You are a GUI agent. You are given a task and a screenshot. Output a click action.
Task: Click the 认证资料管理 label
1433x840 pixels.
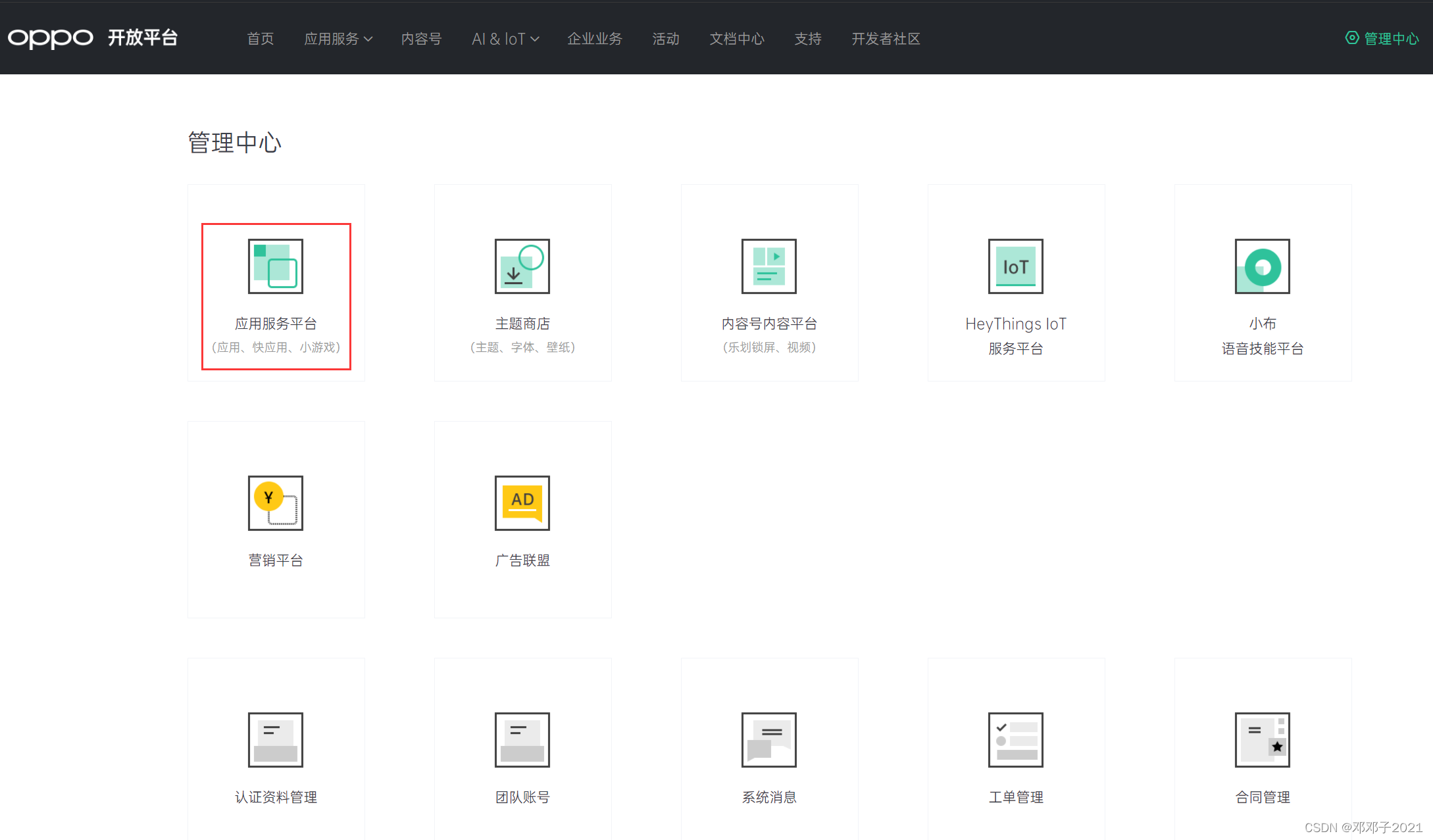[x=276, y=797]
